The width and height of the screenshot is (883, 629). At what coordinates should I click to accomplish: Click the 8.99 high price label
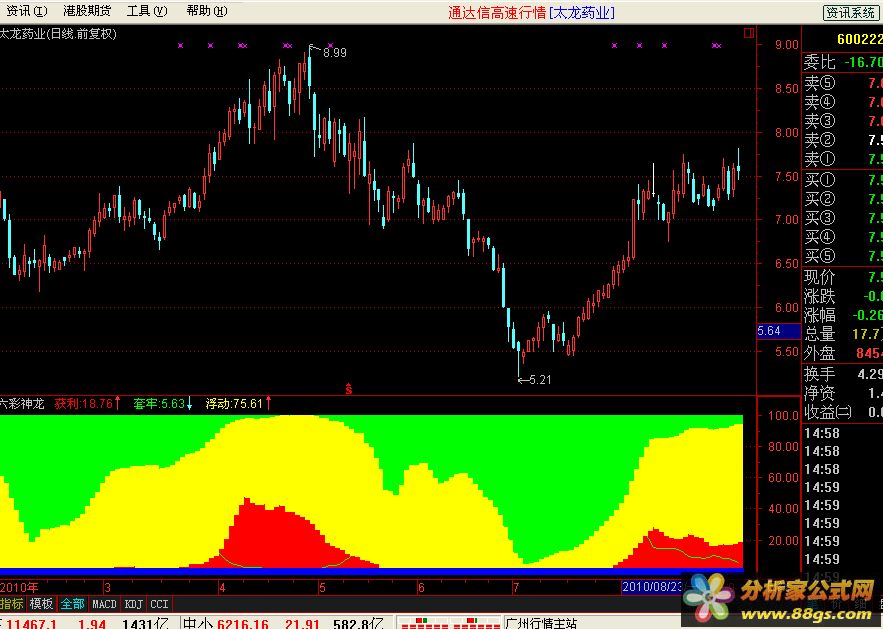tap(335, 52)
